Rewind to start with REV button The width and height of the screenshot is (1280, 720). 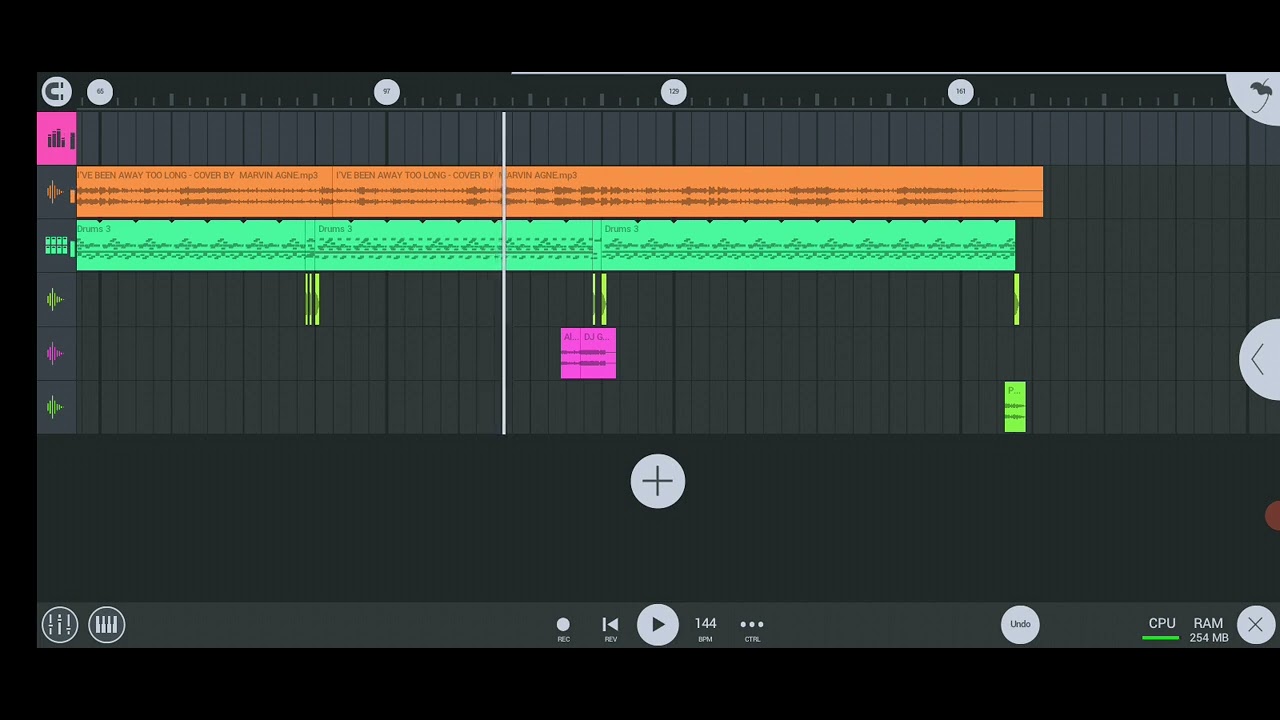click(x=610, y=628)
